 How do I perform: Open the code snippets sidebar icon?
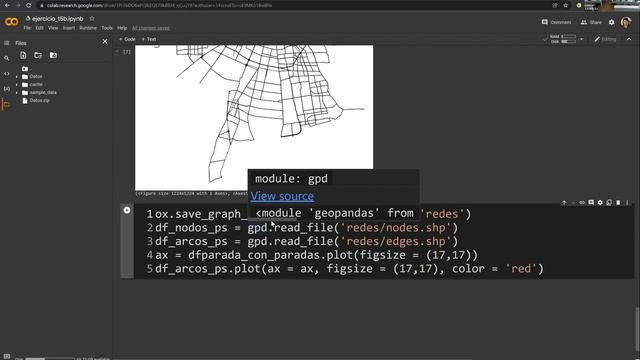[7, 74]
